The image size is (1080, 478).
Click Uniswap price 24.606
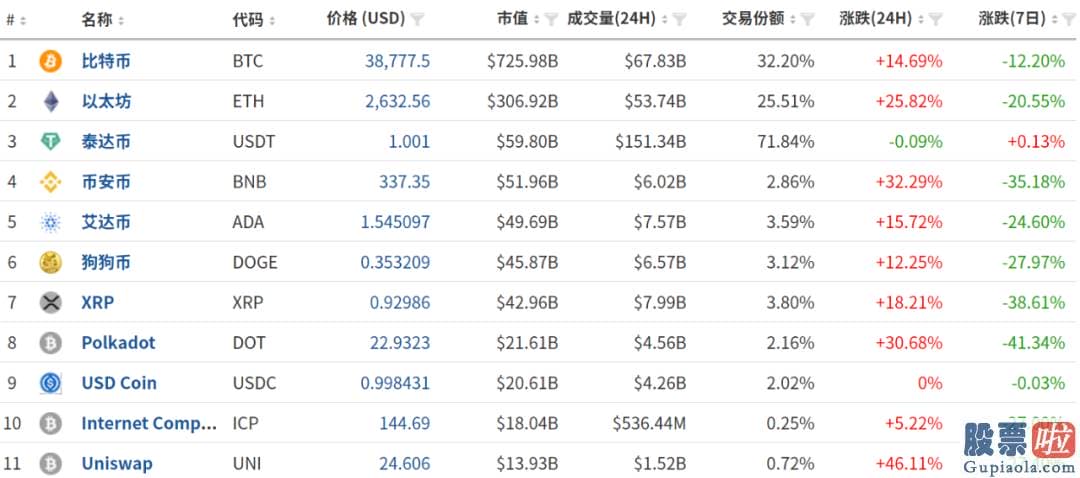coord(405,464)
